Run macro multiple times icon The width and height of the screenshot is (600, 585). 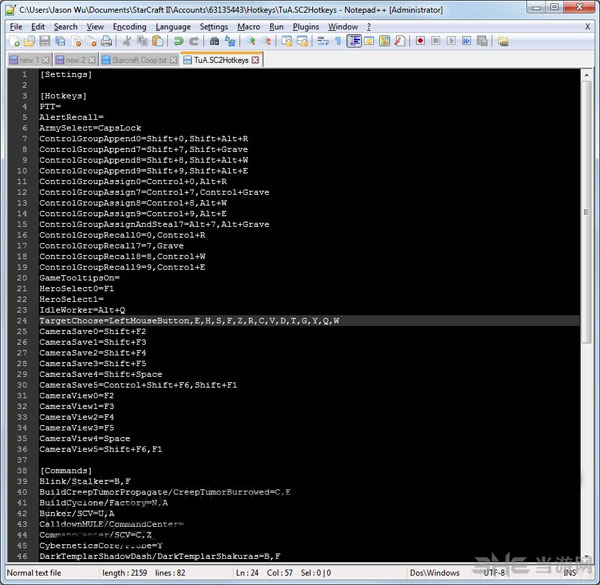coord(466,41)
